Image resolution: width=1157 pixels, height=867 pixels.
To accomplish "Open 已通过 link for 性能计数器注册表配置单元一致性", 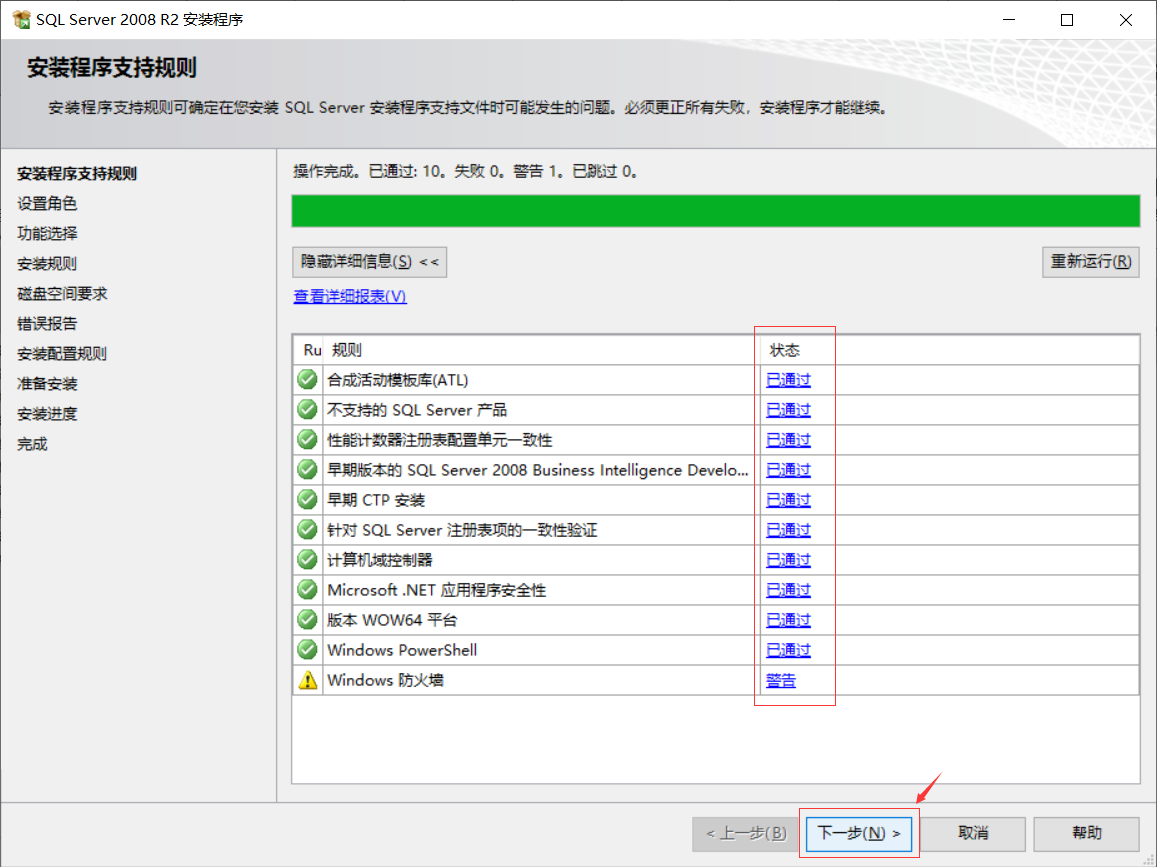I will tap(788, 441).
